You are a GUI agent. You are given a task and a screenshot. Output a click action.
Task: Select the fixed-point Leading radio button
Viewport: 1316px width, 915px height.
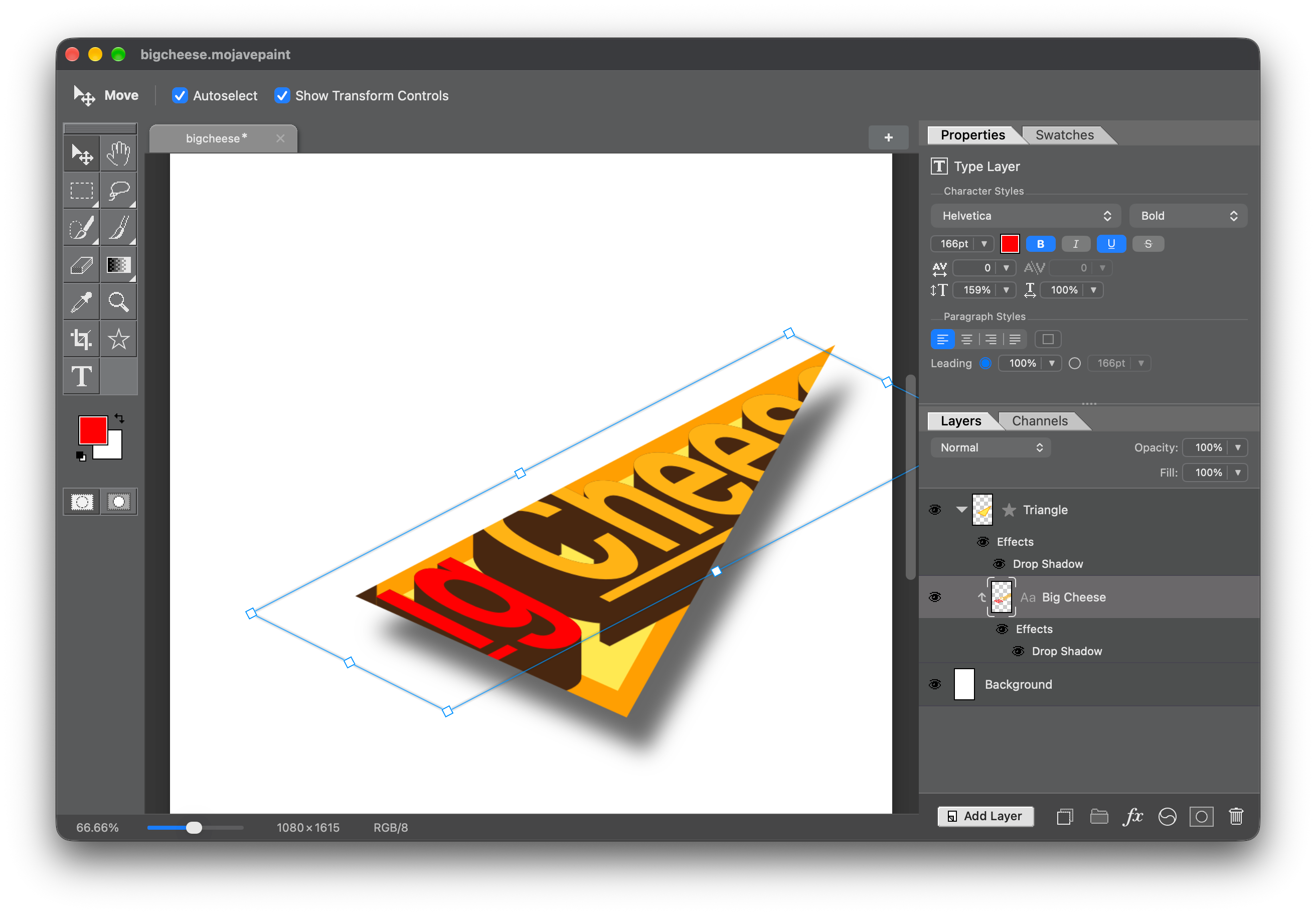pos(1075,363)
